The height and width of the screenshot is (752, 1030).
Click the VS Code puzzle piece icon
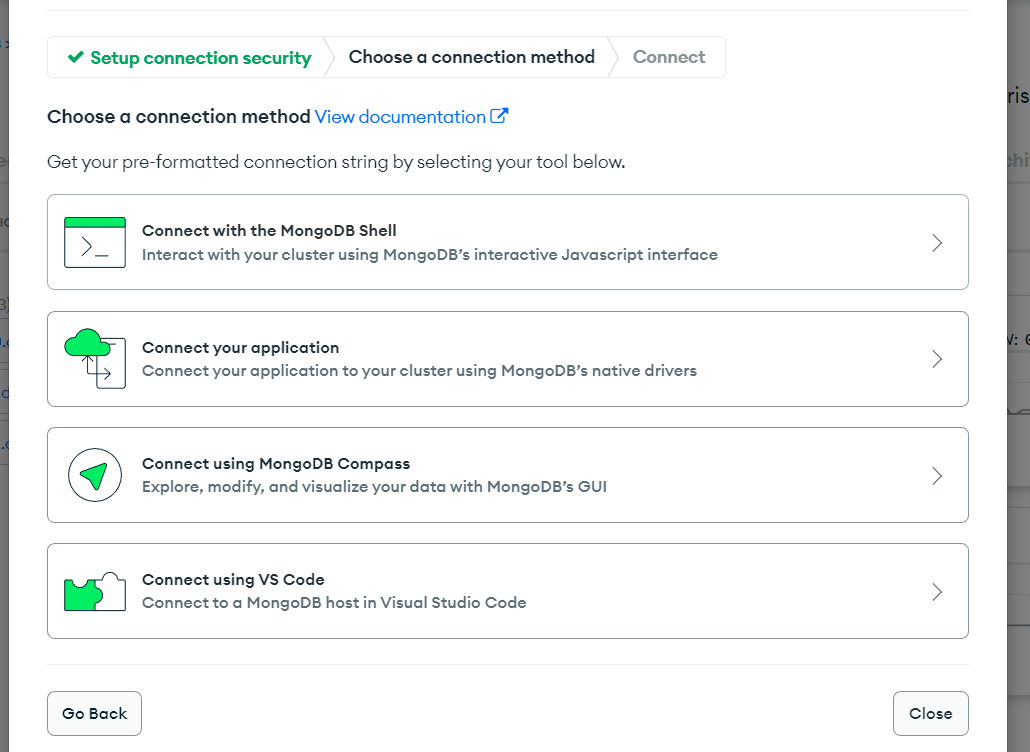click(93, 590)
